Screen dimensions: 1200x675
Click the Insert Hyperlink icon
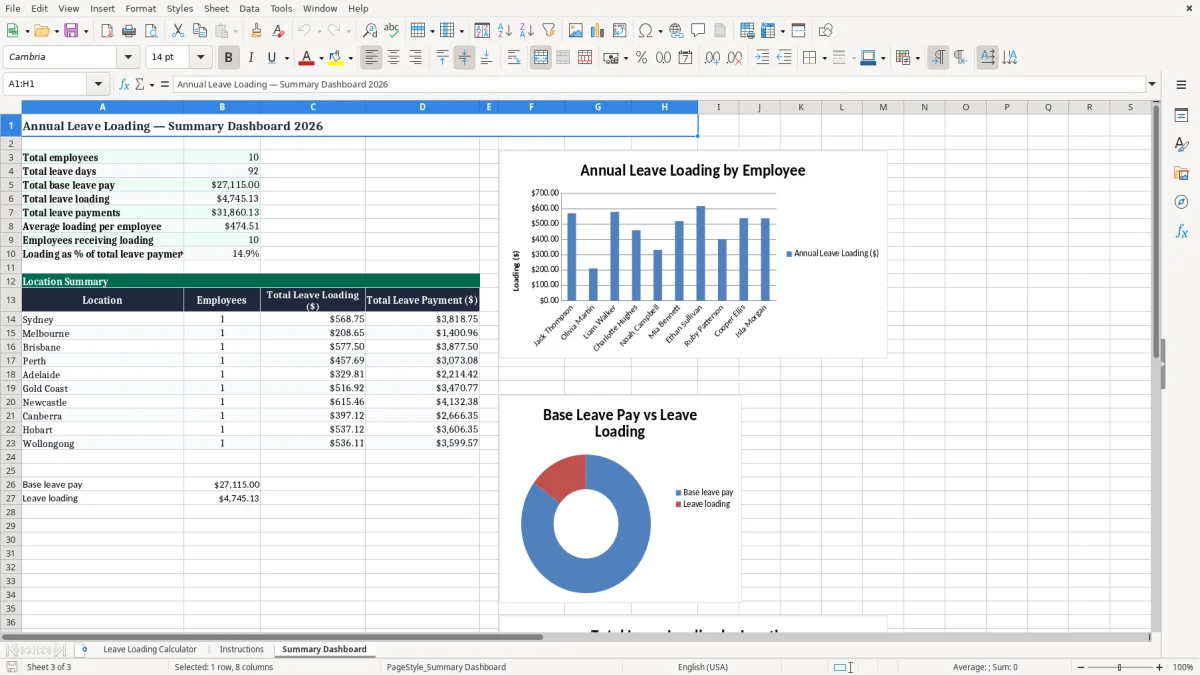click(676, 31)
